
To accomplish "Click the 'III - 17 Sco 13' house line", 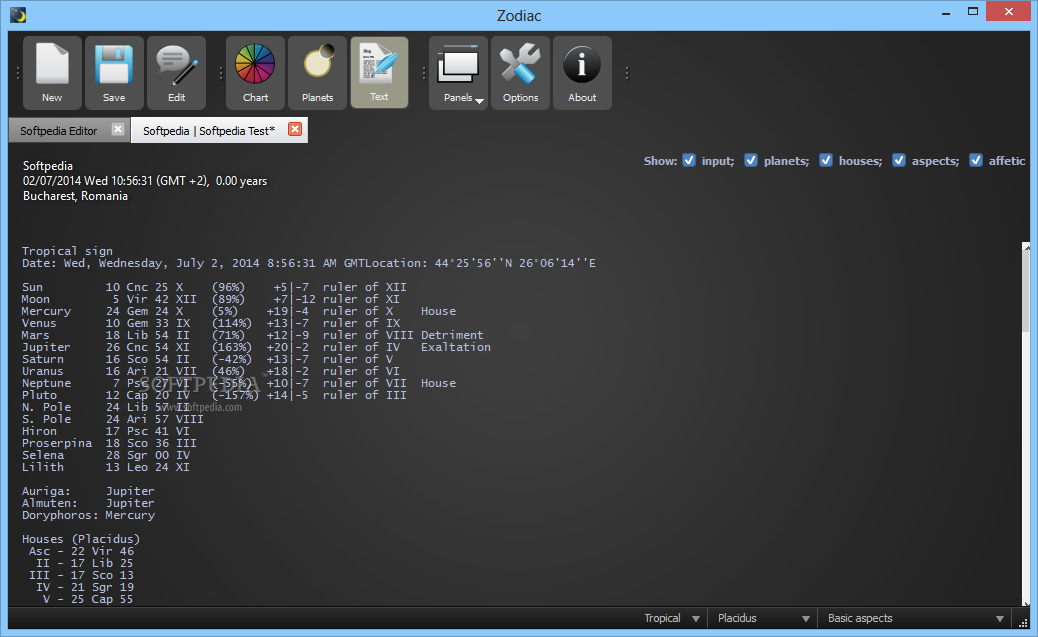I will [81, 575].
